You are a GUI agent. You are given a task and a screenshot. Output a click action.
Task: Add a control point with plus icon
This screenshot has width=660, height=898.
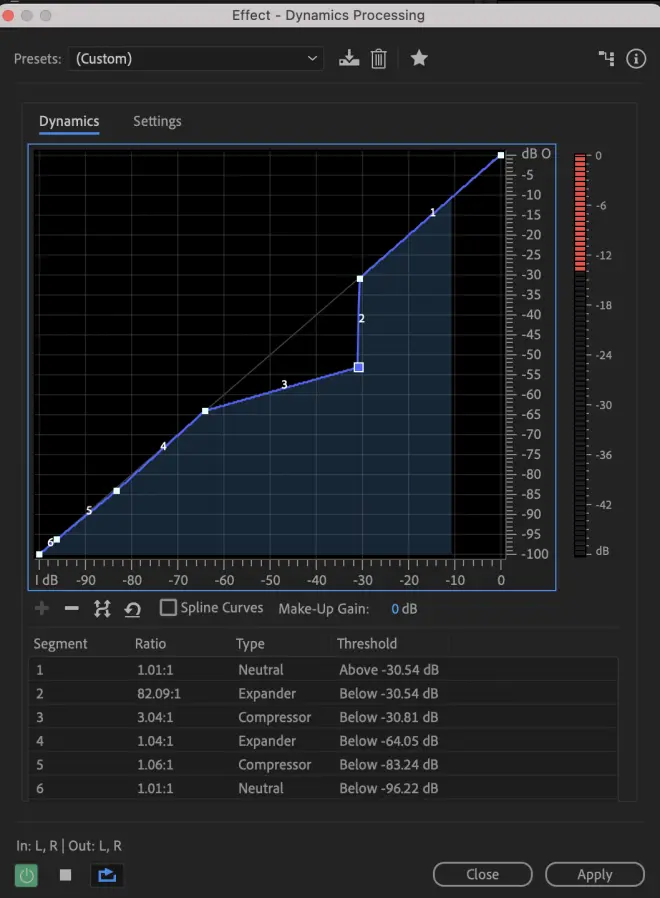coord(42,608)
